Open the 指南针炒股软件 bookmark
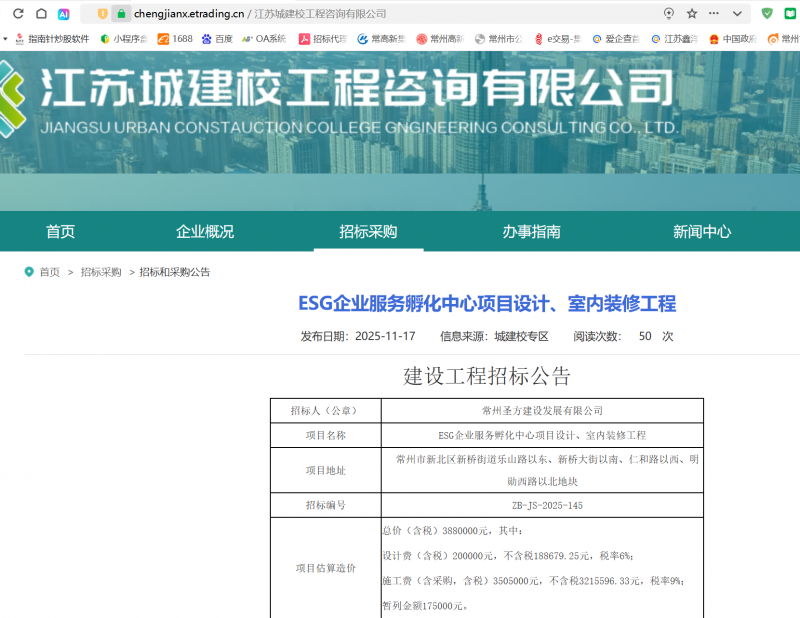The image size is (800, 618). pos(52,39)
